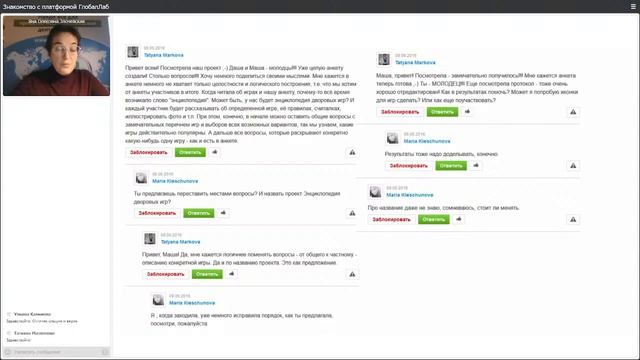Screen dimensions: 640x360
Task: Open Tatyana Markova's profile from 'Привет всем' comment
Action: point(164,55)
